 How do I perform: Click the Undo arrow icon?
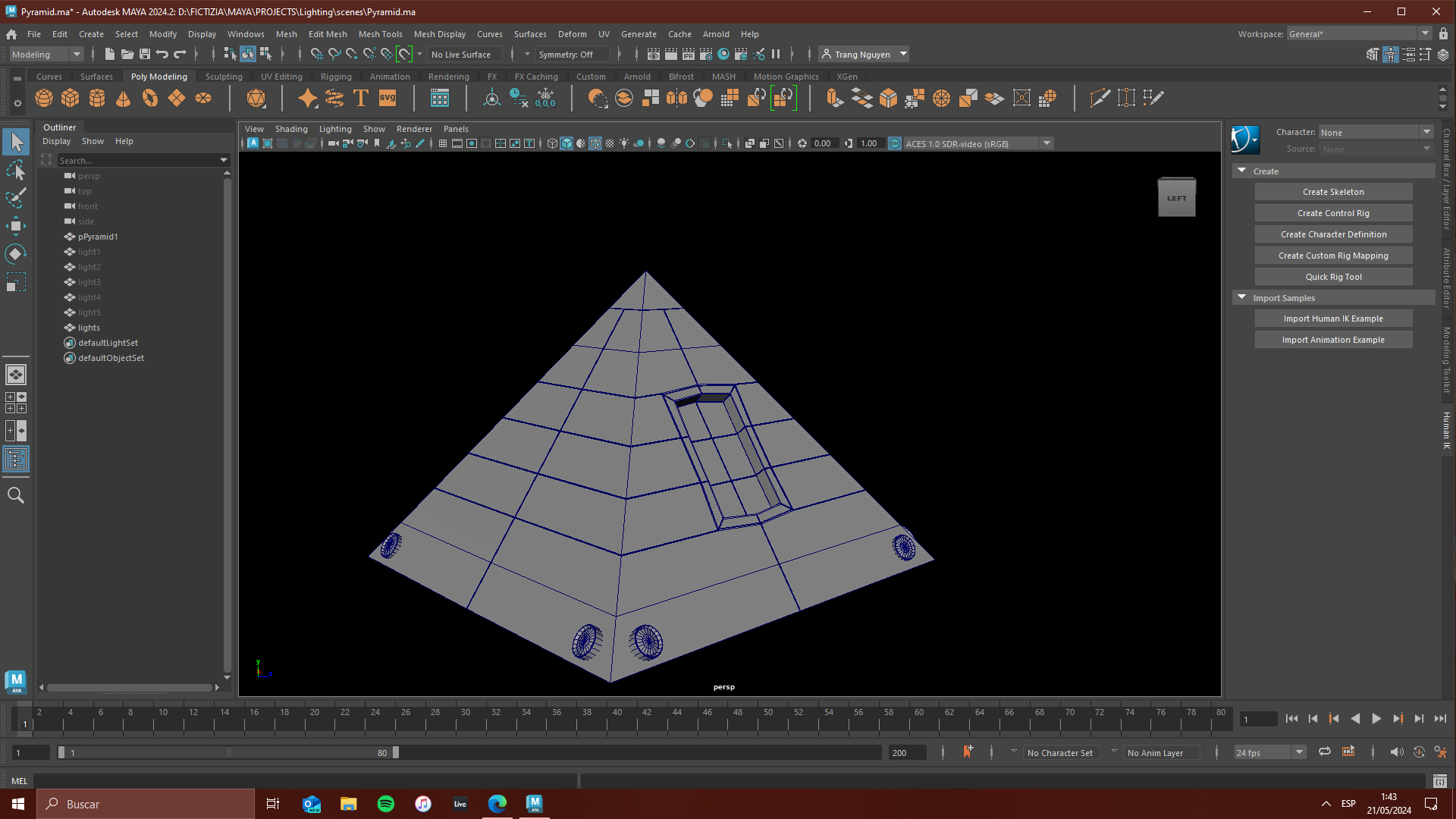162,54
